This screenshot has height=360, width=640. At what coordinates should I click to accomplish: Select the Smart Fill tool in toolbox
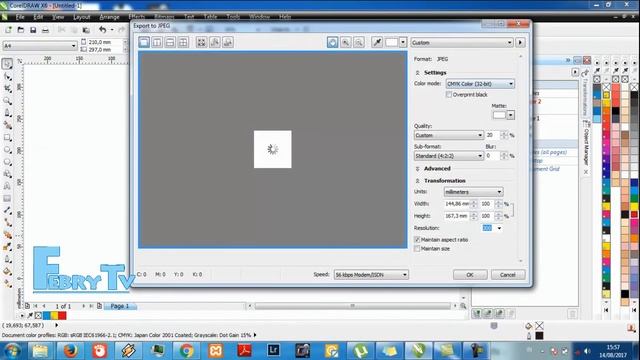point(7,125)
